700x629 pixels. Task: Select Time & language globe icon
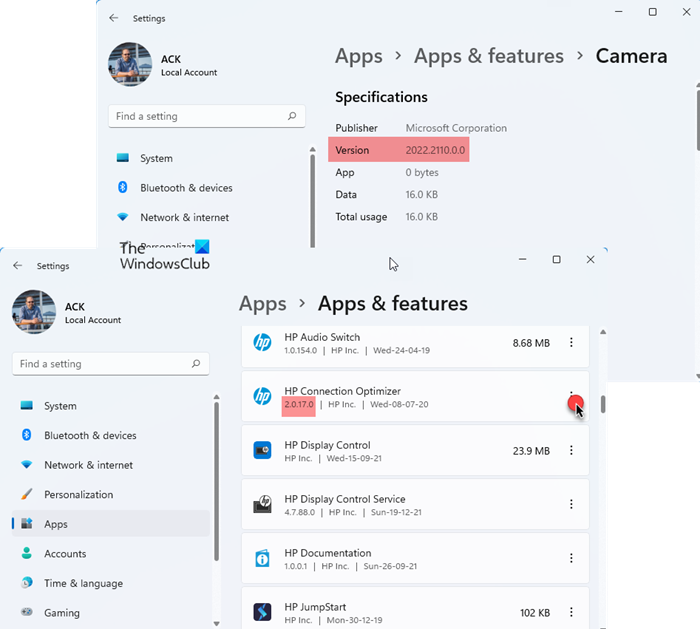tap(27, 583)
